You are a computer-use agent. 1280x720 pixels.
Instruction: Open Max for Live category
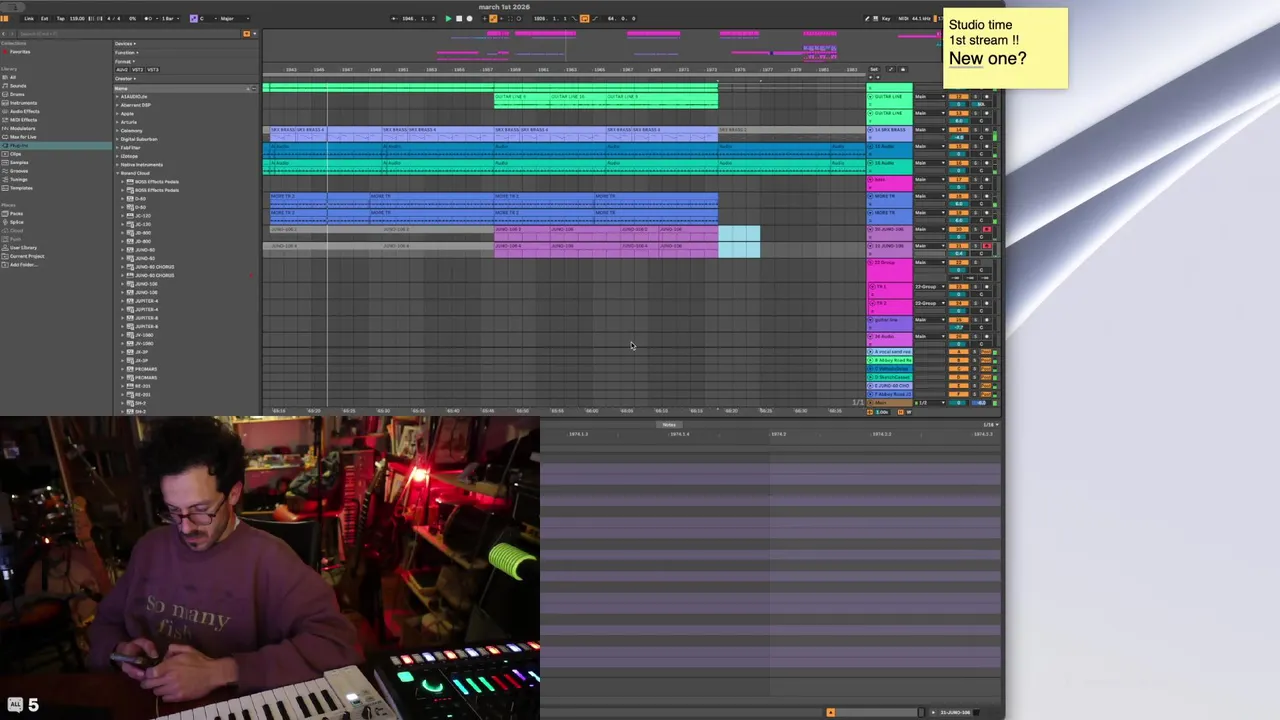(23, 137)
